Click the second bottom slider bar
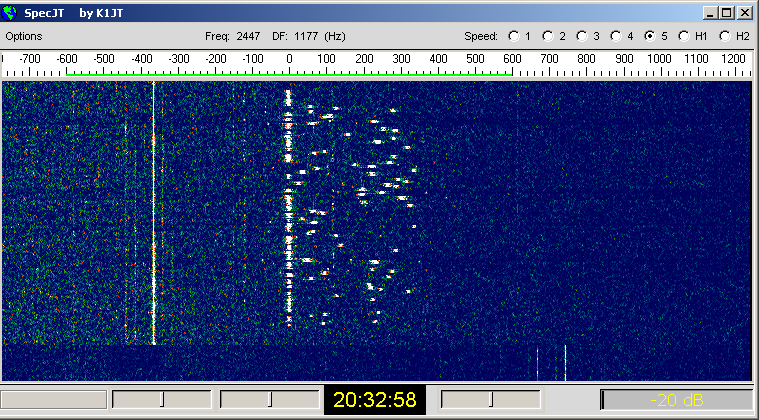This screenshot has width=759, height=420. point(162,400)
